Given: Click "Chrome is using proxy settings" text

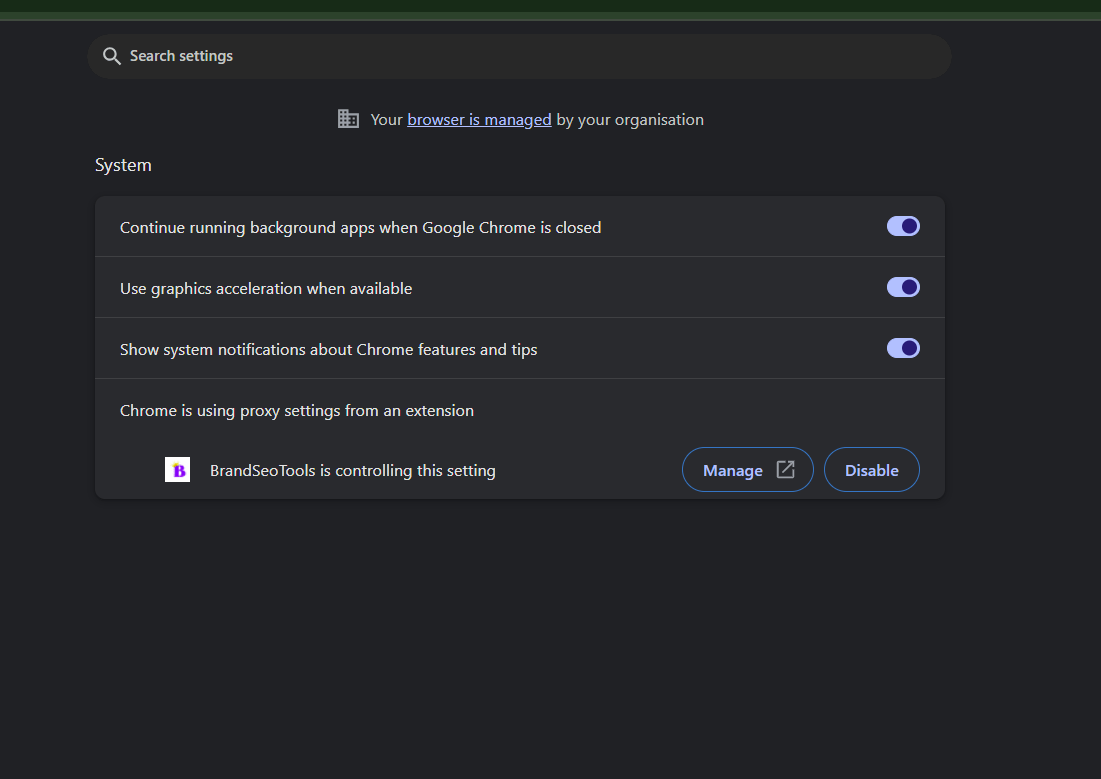Looking at the screenshot, I should point(296,411).
